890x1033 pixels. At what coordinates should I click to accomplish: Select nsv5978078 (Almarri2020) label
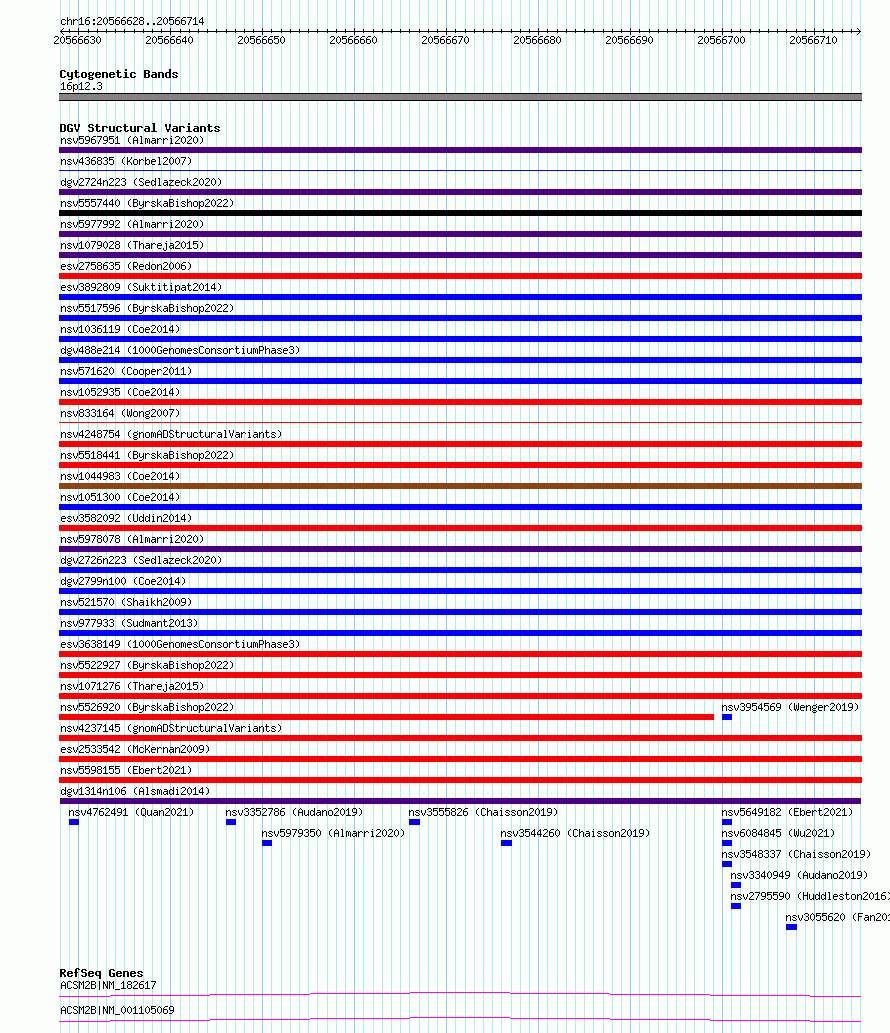click(132, 540)
